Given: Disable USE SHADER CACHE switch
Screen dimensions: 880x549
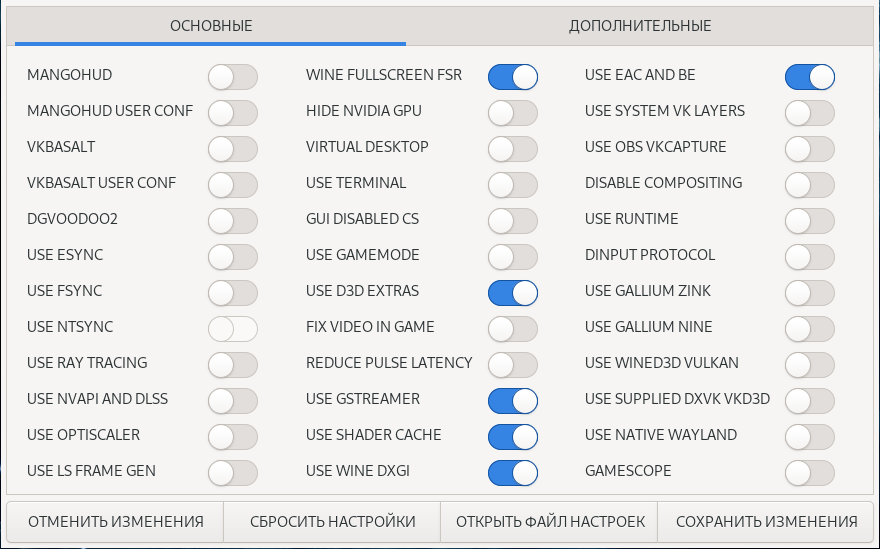Looking at the screenshot, I should pyautogui.click(x=513, y=436).
